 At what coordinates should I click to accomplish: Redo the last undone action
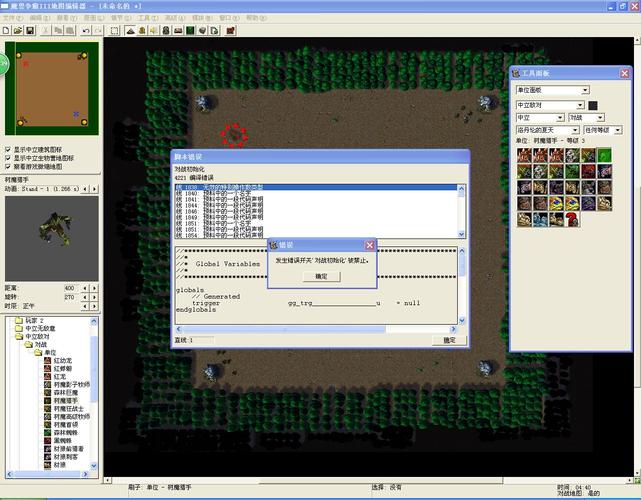pyautogui.click(x=98, y=31)
